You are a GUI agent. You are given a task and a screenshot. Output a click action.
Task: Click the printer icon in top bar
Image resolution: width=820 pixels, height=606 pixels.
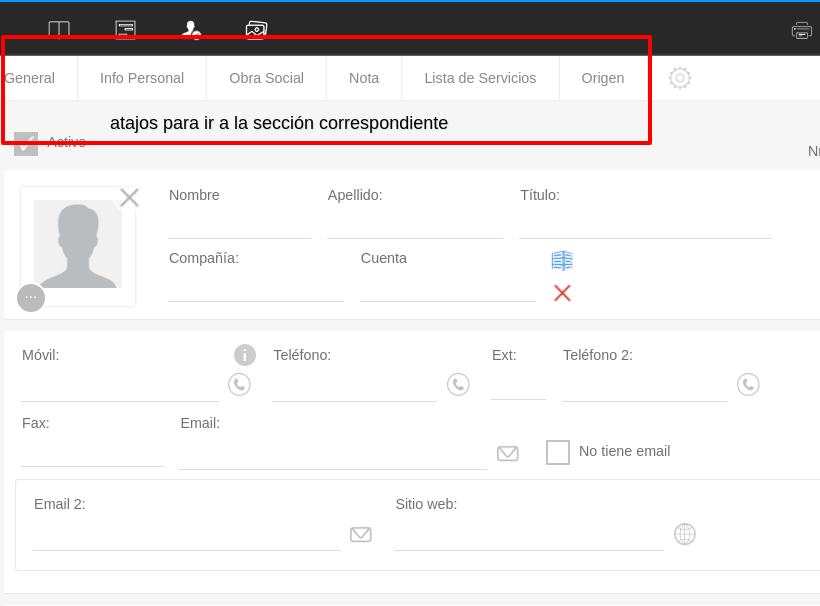[801, 30]
